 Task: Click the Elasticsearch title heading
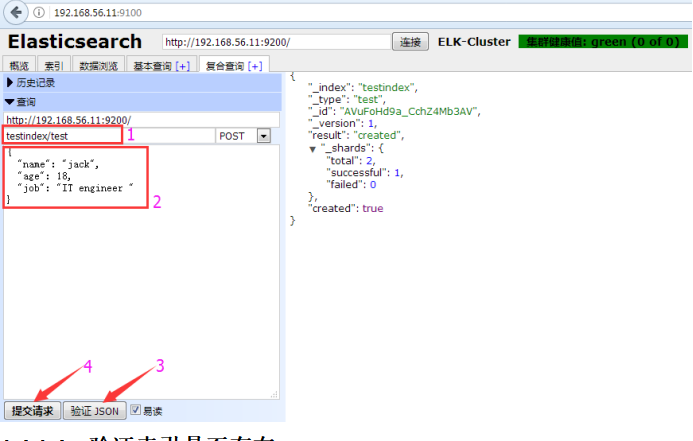[x=75, y=42]
